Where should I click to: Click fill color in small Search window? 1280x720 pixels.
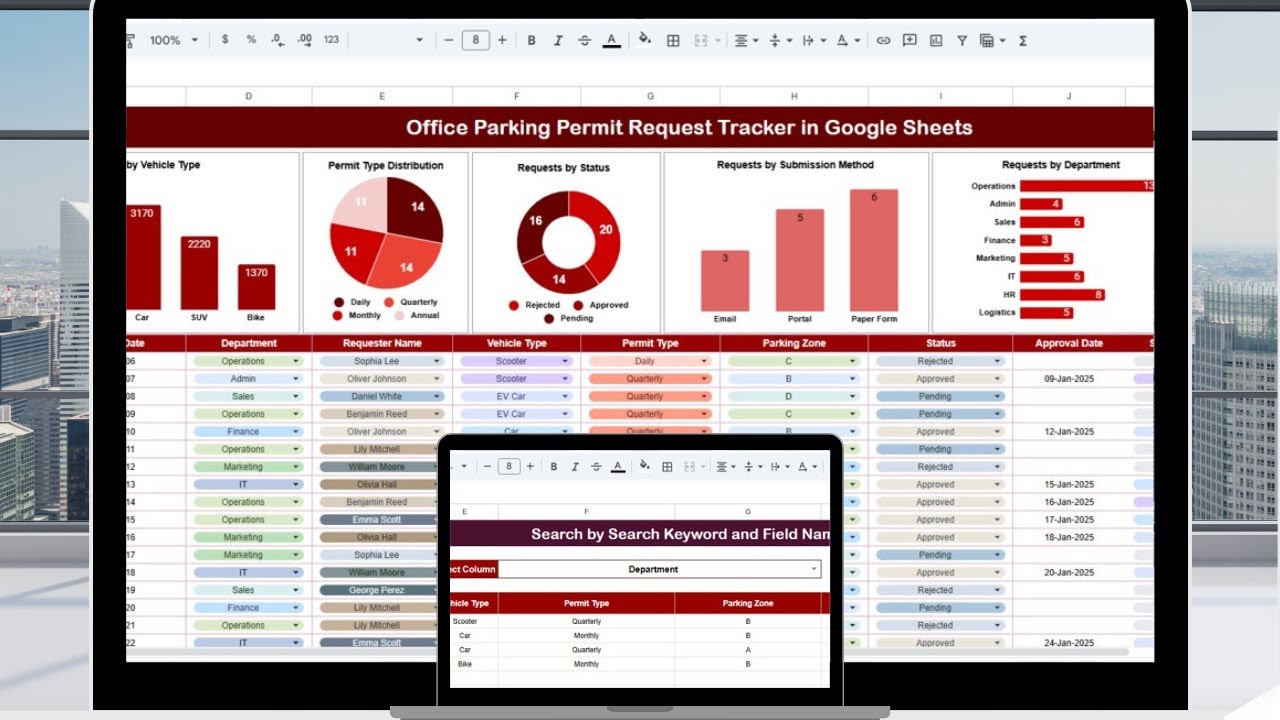click(645, 466)
